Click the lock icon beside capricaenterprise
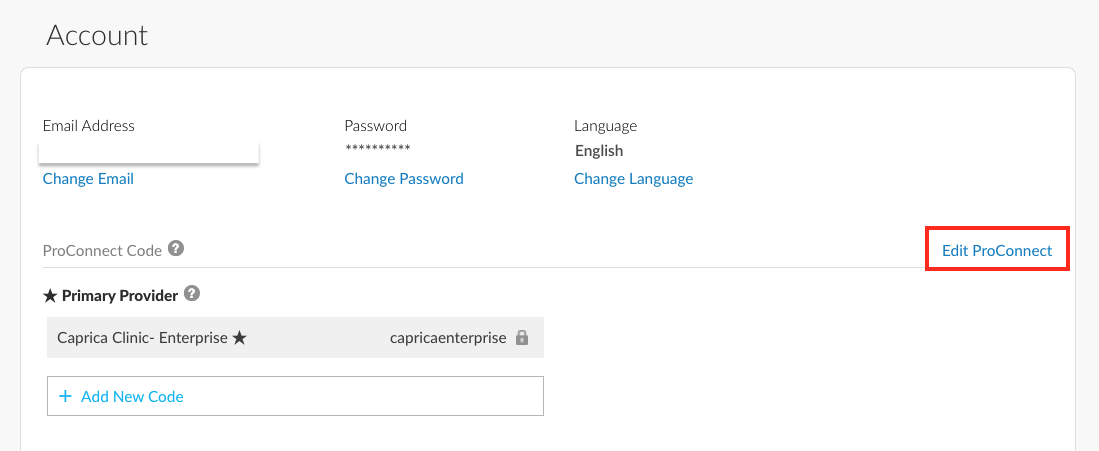This screenshot has height=451, width=1099. pyautogui.click(x=521, y=337)
